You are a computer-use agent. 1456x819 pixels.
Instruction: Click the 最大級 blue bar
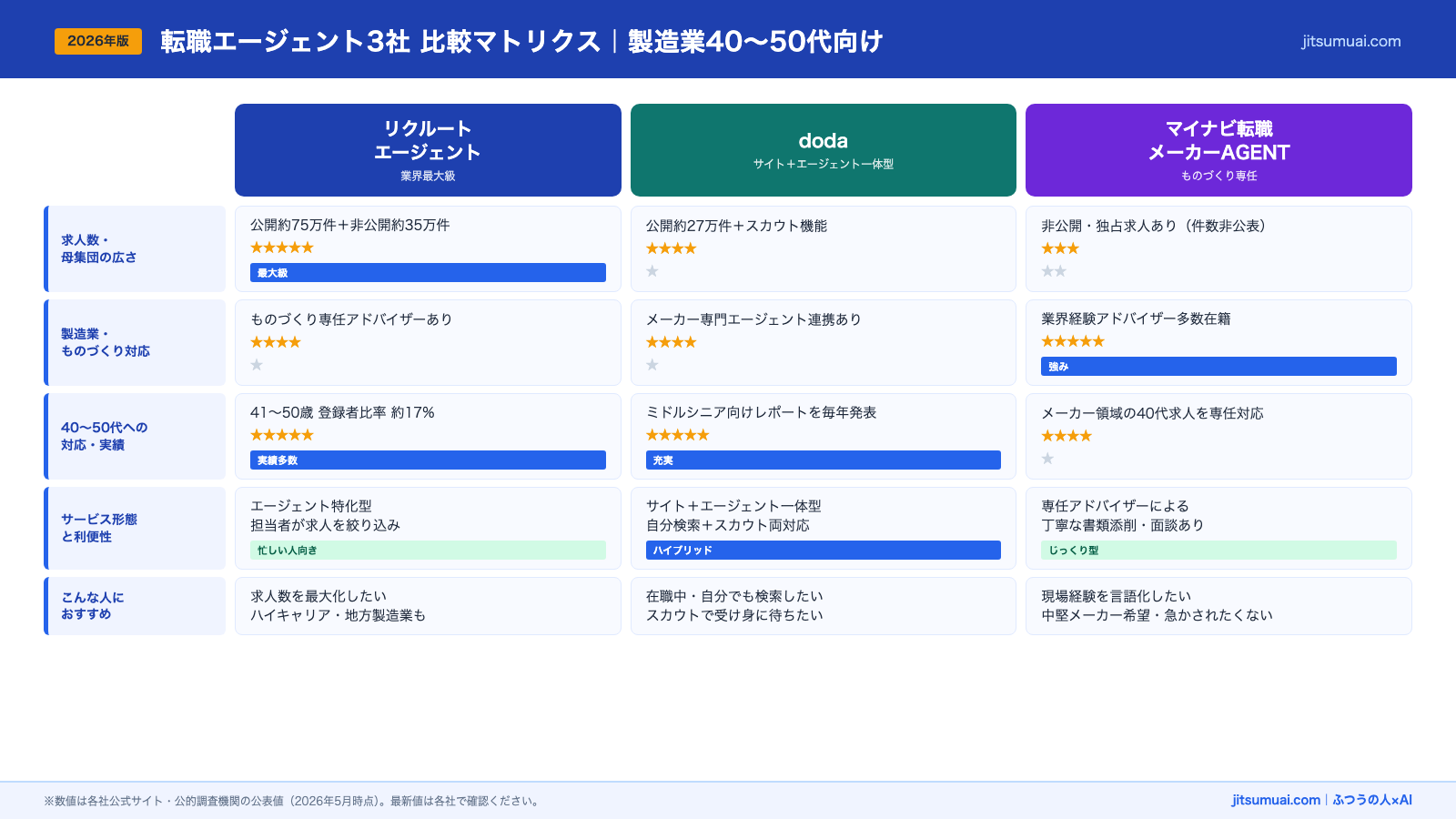(428, 272)
